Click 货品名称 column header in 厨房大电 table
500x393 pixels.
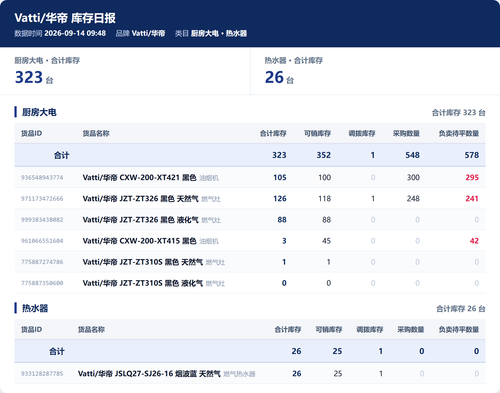click(96, 133)
